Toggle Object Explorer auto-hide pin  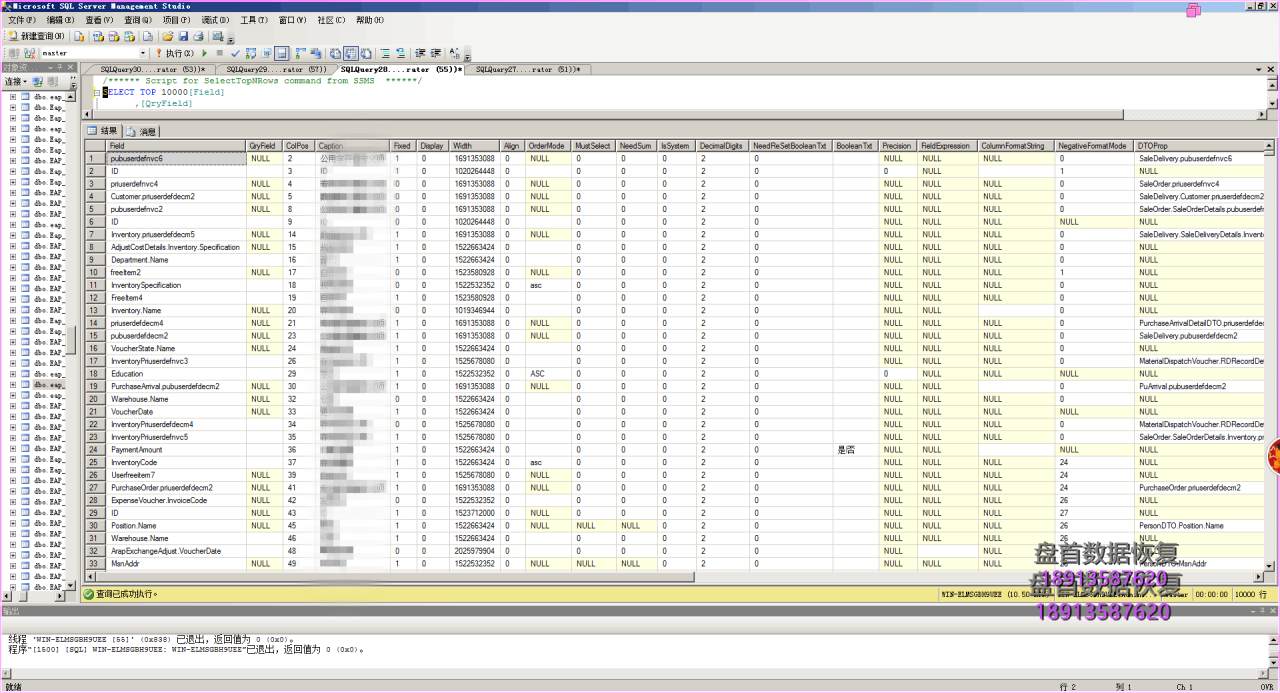click(60, 67)
